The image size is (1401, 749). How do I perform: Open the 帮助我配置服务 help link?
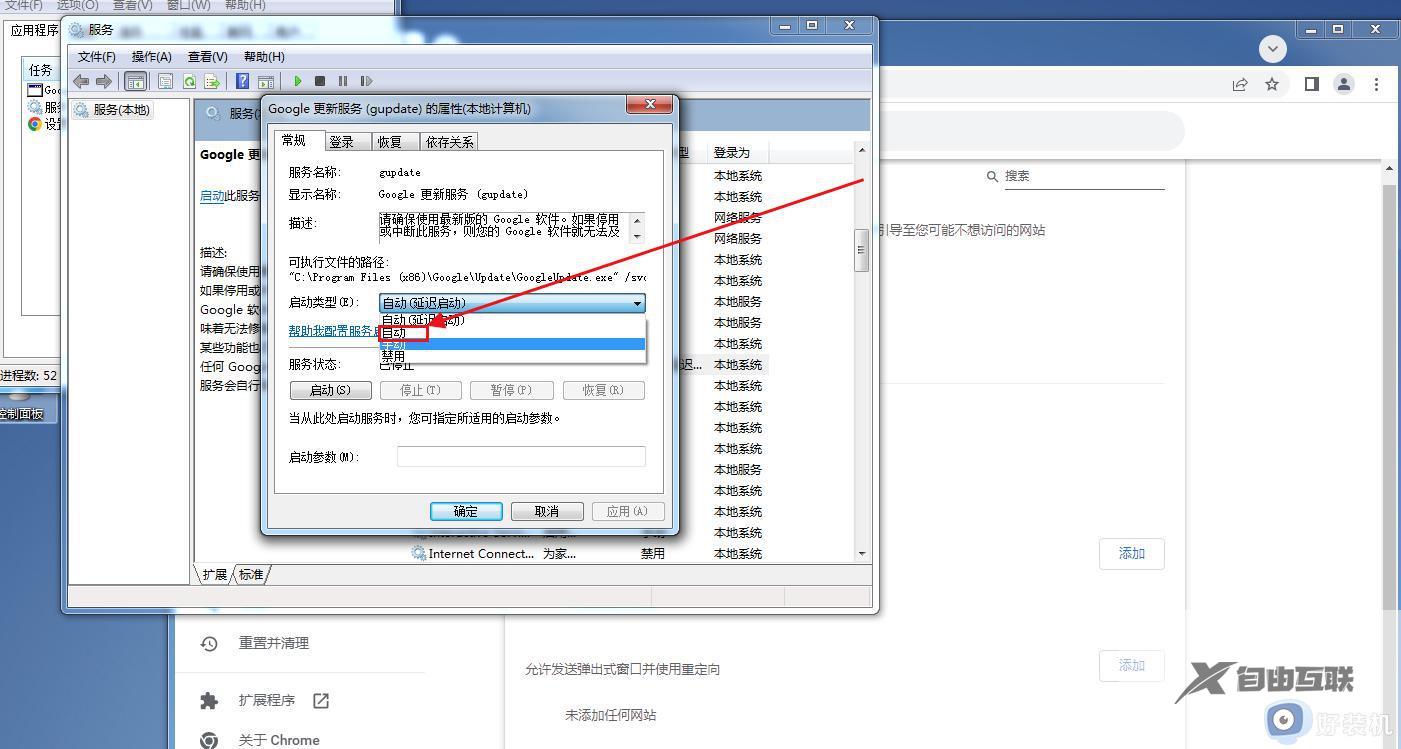[x=333, y=331]
